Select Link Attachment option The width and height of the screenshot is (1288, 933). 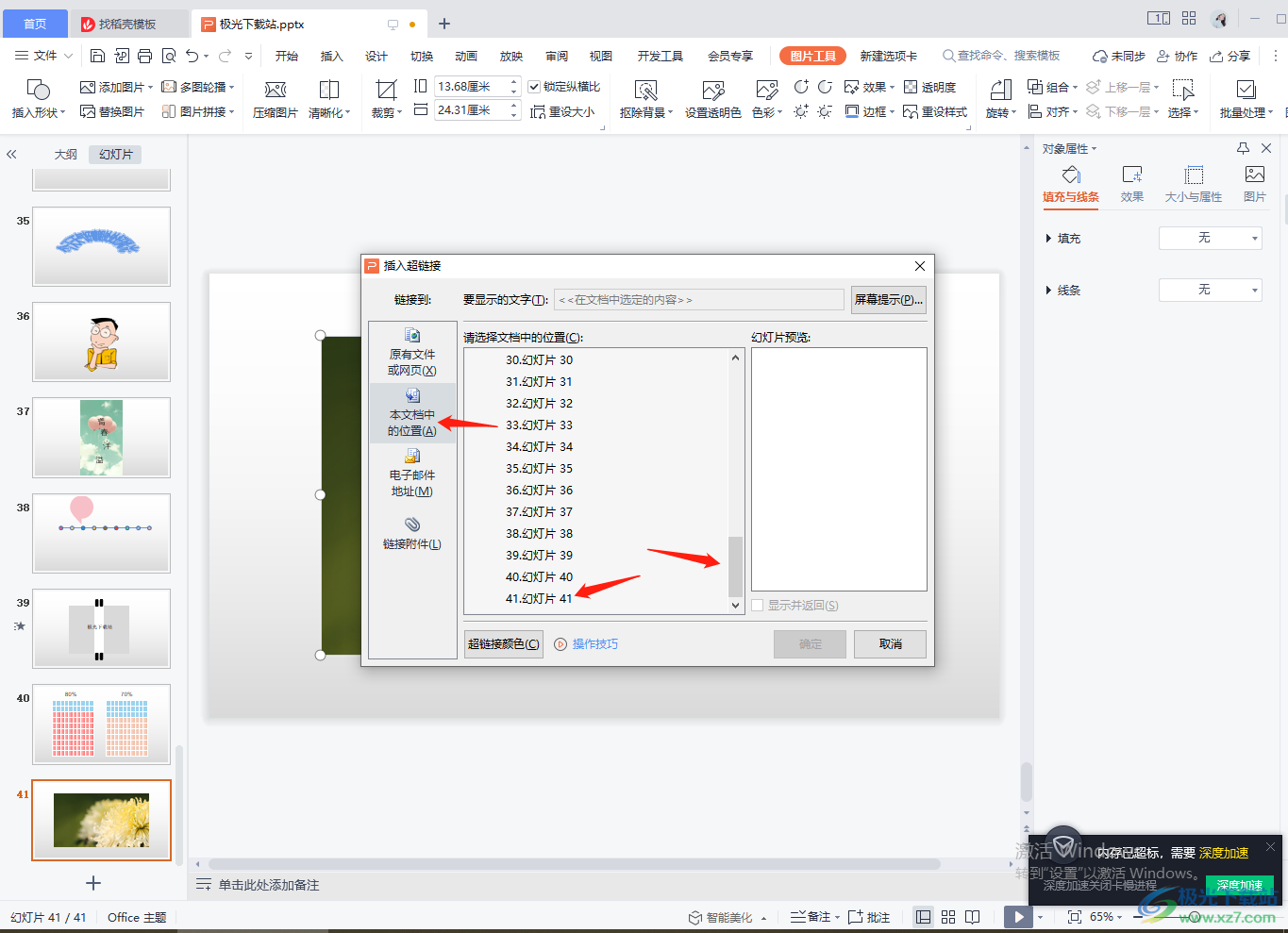[412, 533]
